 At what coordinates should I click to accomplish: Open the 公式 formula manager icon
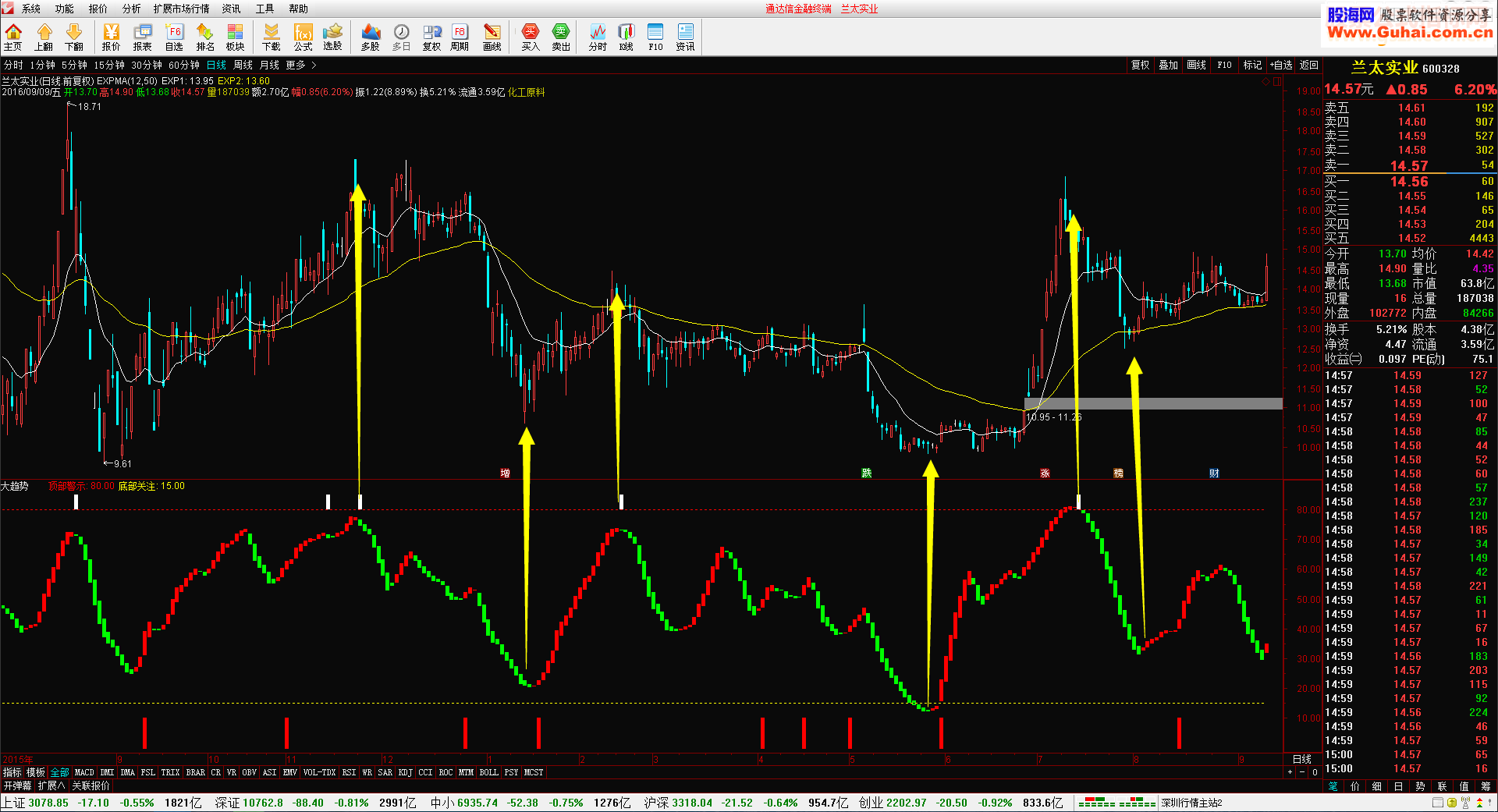tap(303, 37)
